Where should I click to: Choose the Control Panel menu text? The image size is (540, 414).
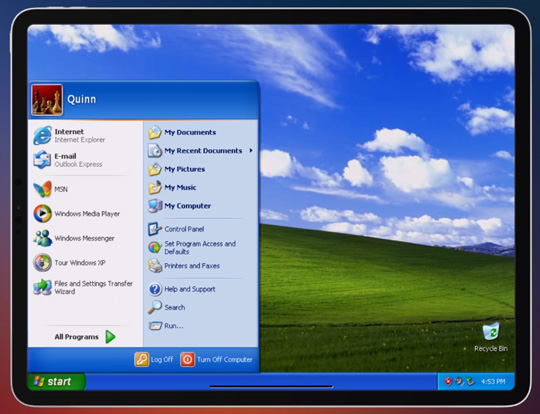(184, 229)
